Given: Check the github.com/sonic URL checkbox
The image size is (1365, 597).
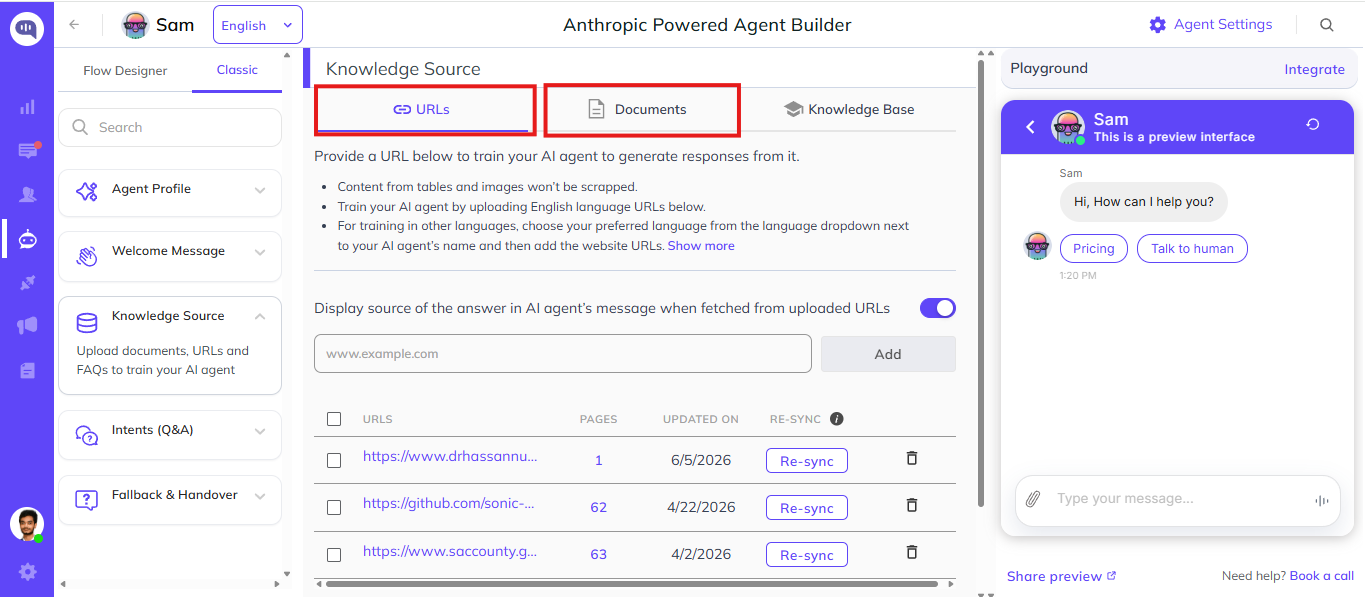Looking at the screenshot, I should (x=334, y=508).
